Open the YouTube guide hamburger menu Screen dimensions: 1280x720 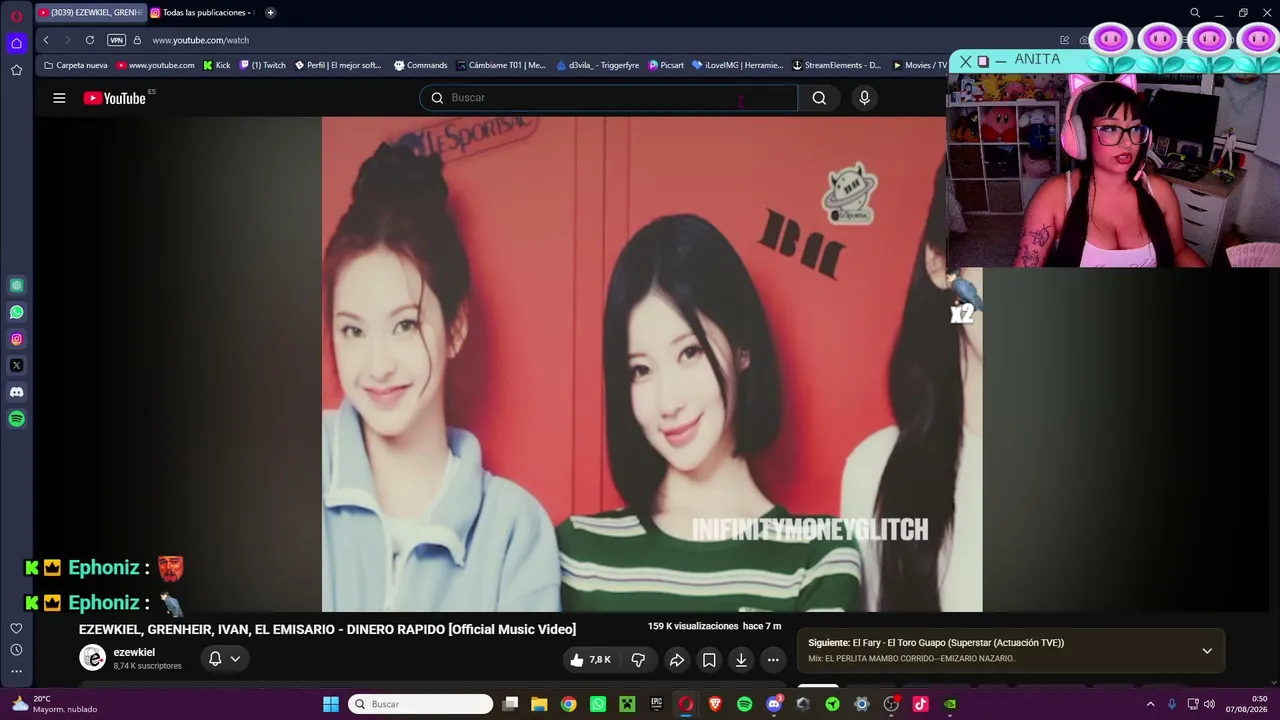[x=59, y=98]
